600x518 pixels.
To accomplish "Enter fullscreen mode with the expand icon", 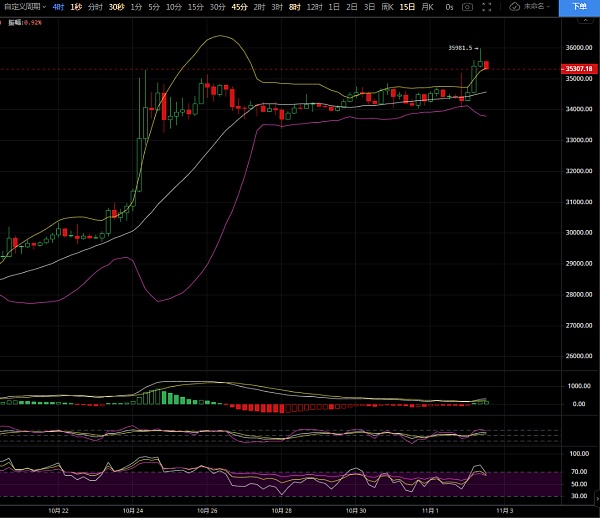I will click(x=490, y=7).
